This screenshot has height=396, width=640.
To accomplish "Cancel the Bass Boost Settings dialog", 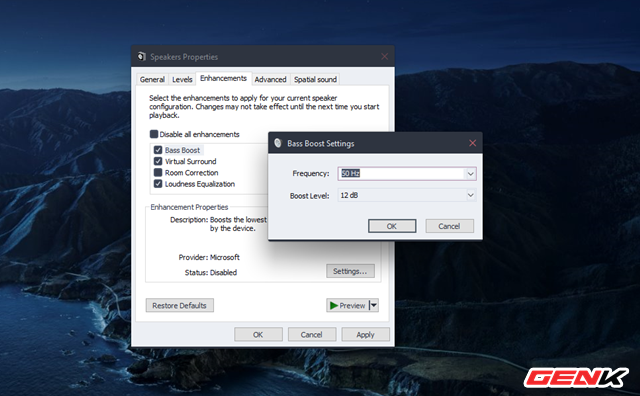I will click(x=449, y=226).
